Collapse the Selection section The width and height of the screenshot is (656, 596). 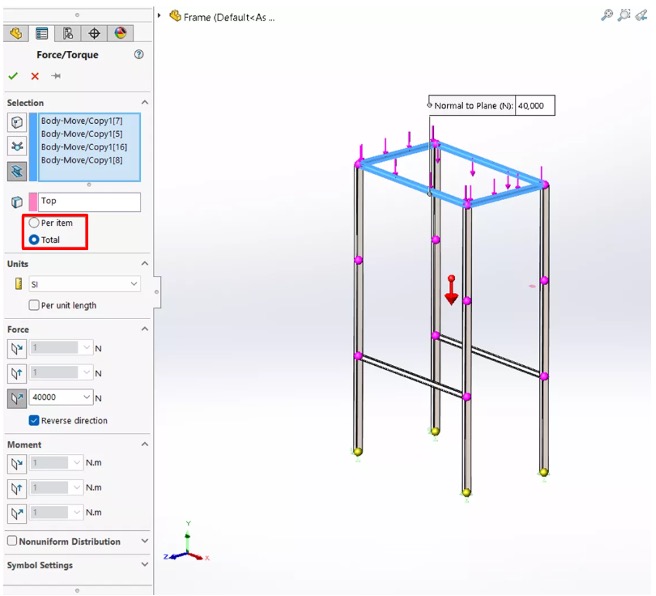145,102
